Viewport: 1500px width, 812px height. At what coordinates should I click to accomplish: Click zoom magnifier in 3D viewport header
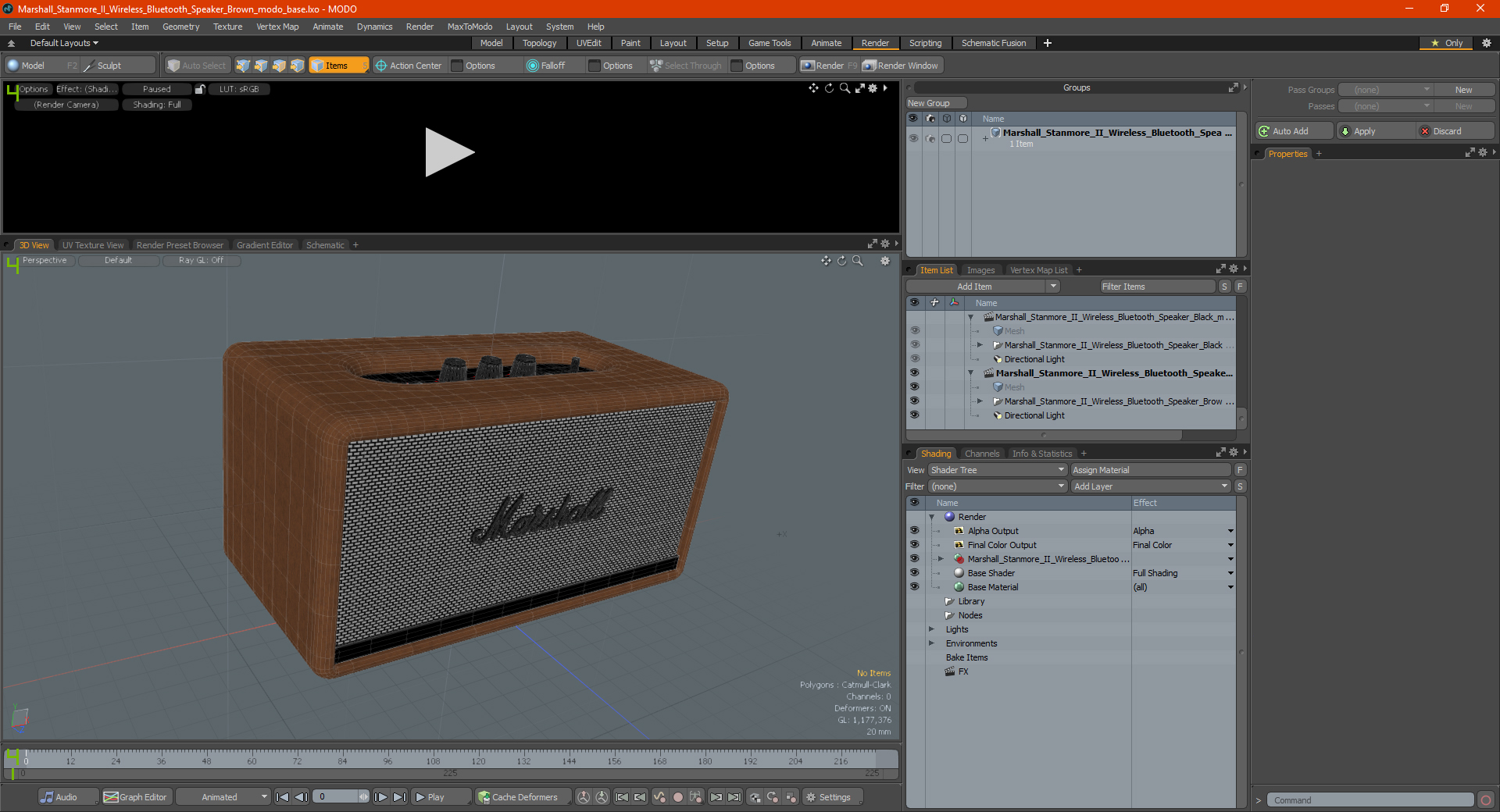tap(858, 261)
